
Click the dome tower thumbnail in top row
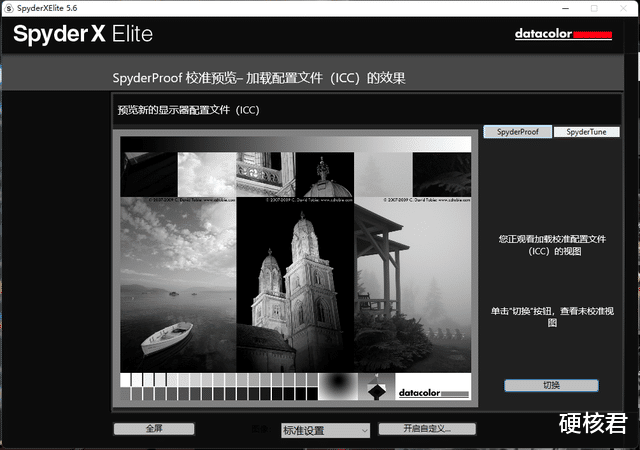[x=324, y=174]
